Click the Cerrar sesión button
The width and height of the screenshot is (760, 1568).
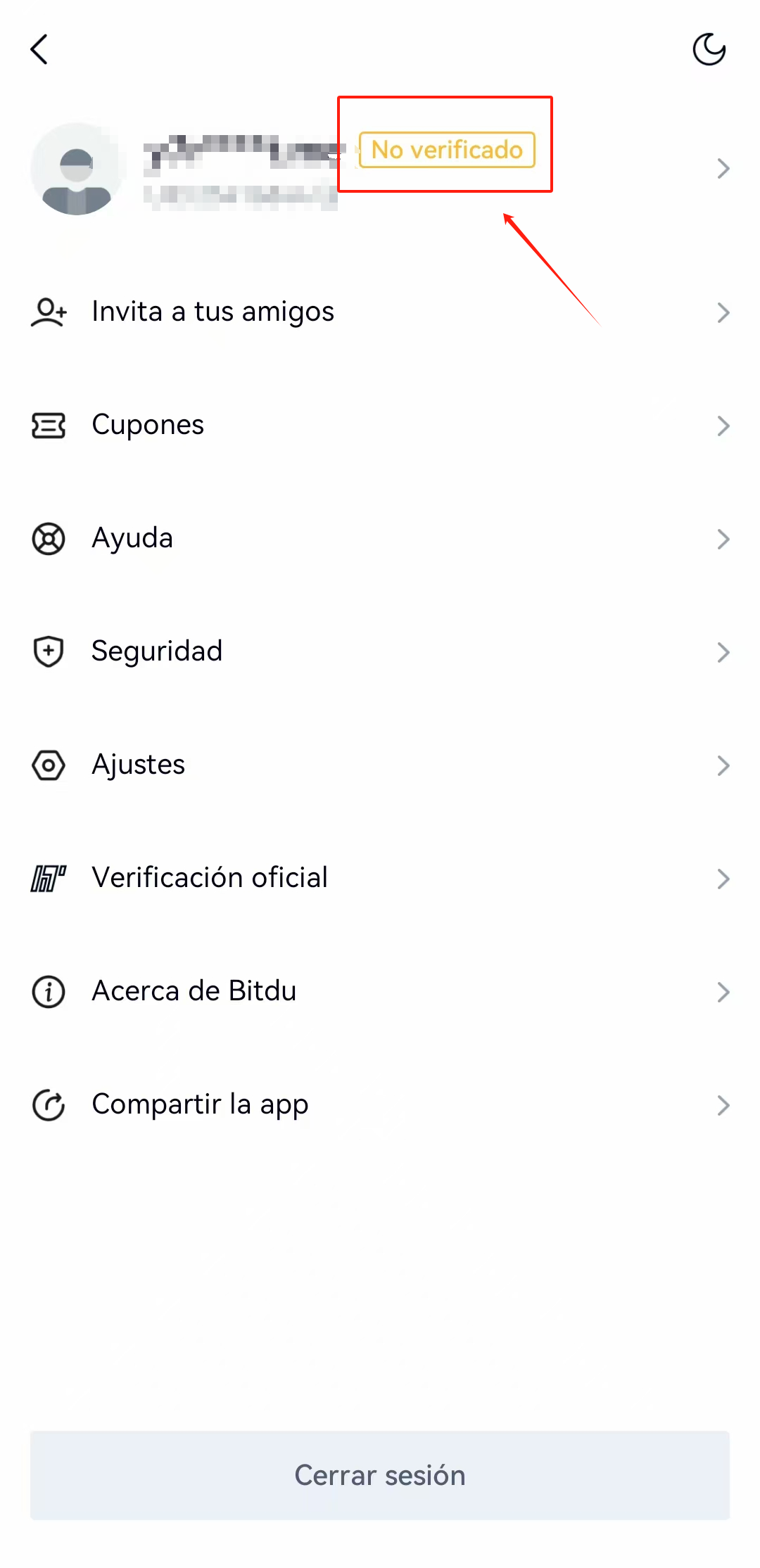click(380, 1475)
